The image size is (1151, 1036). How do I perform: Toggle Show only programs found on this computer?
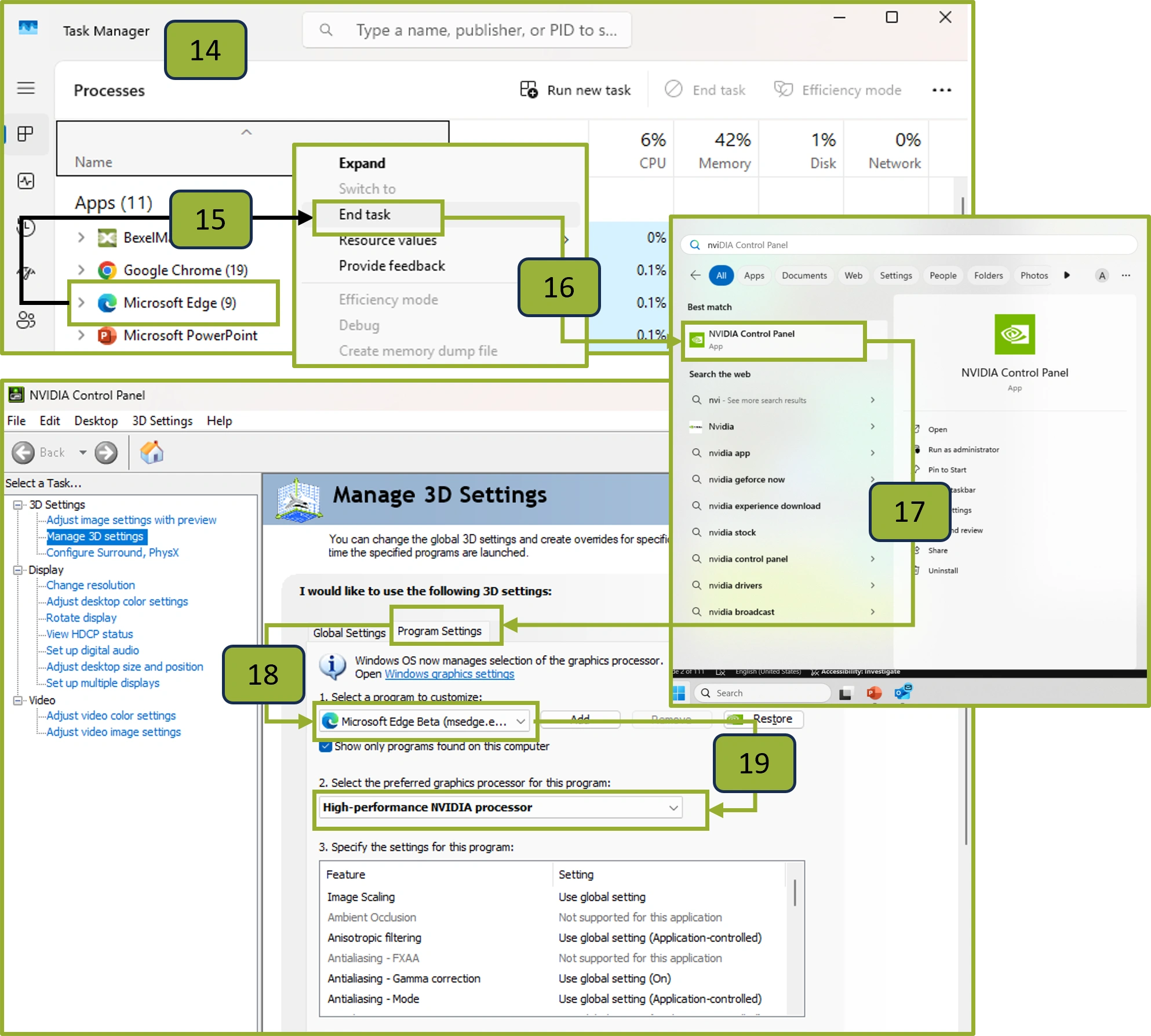[x=326, y=746]
